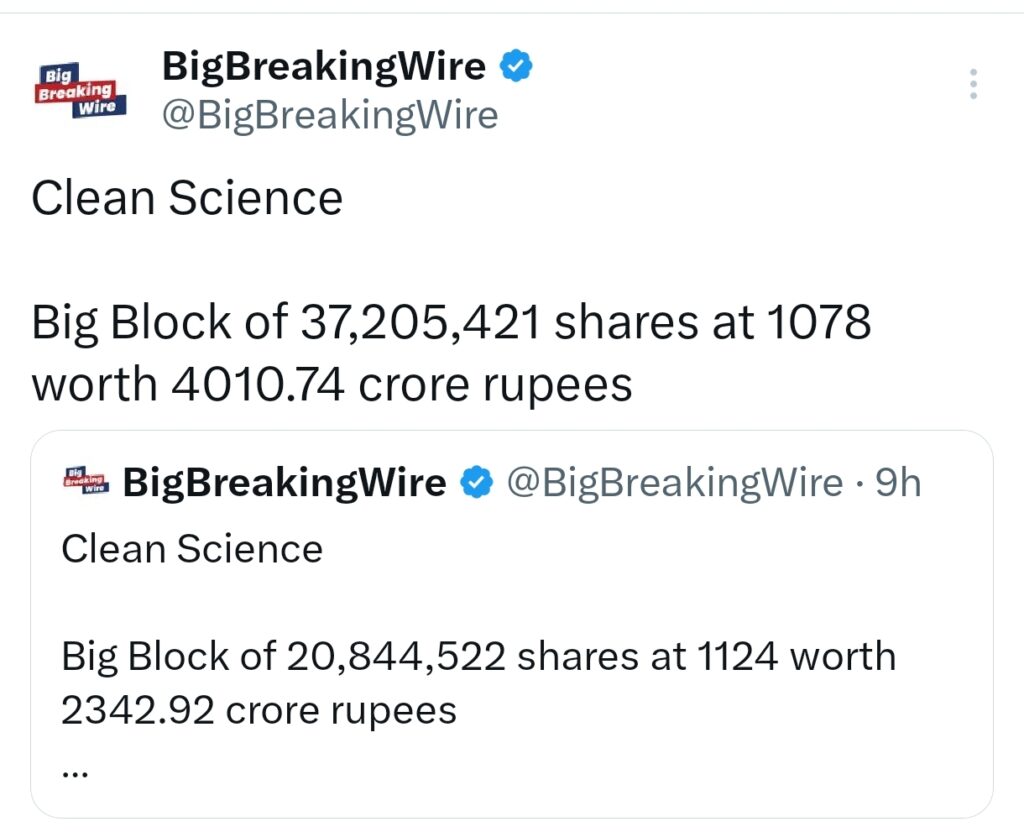Click the main tweet text about 37,205,421 shares
1024x837 pixels.
[x=450, y=321]
